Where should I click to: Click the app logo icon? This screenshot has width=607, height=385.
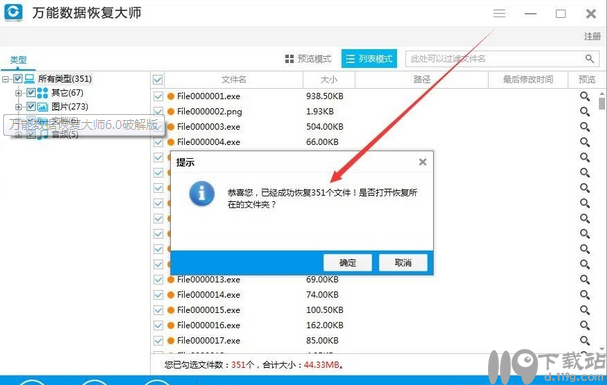coord(13,12)
